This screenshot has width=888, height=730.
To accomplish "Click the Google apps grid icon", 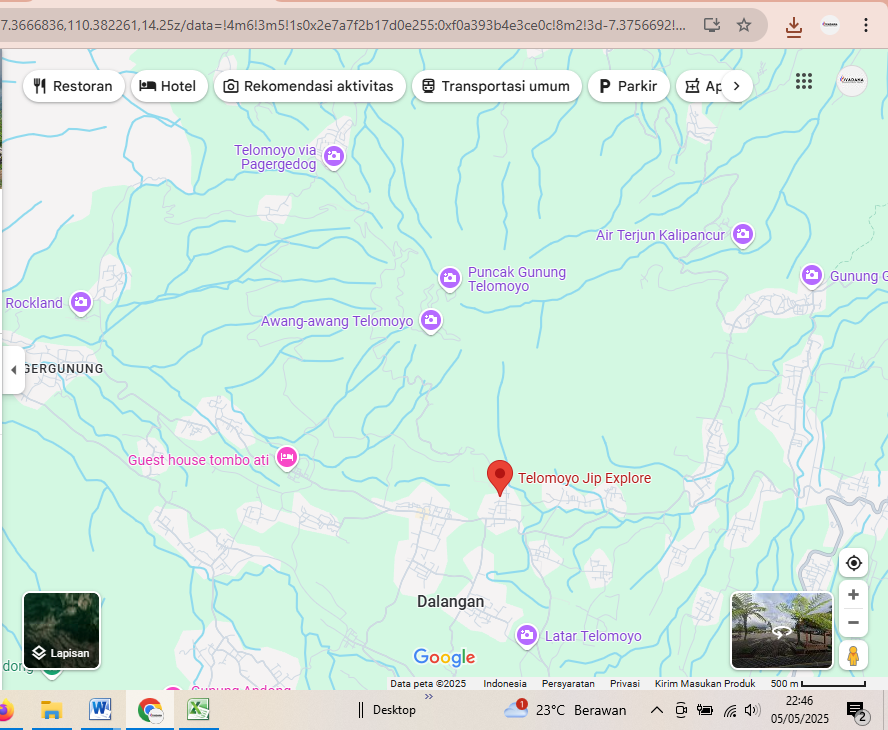I will click(804, 81).
